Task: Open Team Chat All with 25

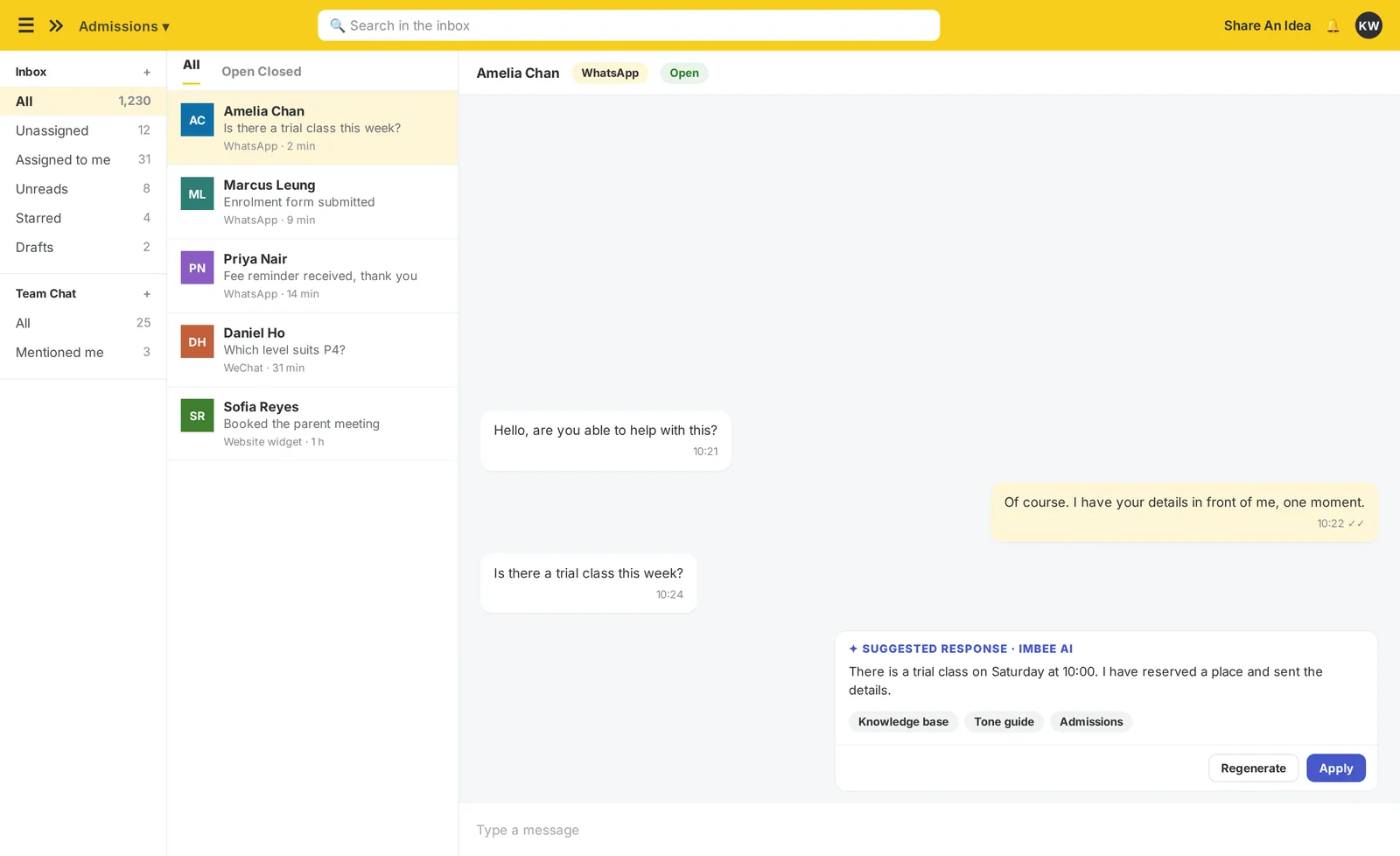Action: click(x=83, y=323)
